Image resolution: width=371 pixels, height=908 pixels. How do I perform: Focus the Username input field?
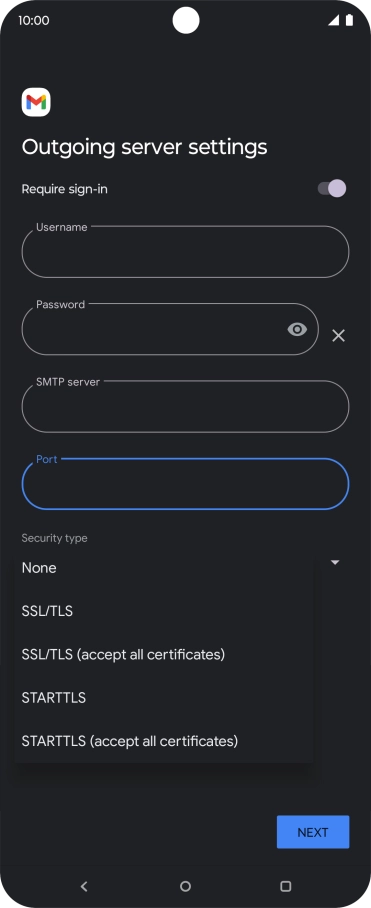[x=185, y=252]
